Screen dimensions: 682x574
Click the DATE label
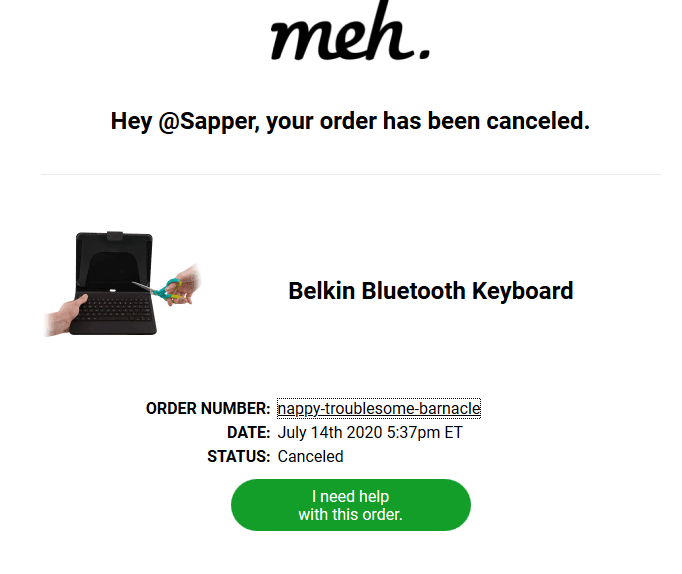pos(249,432)
